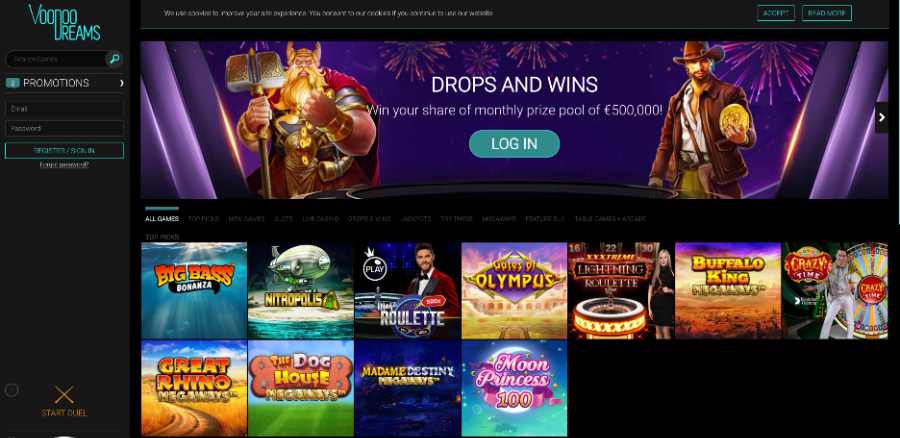The height and width of the screenshot is (438, 900).
Task: Click the Start Duel crossed swords icon
Action: [x=64, y=395]
